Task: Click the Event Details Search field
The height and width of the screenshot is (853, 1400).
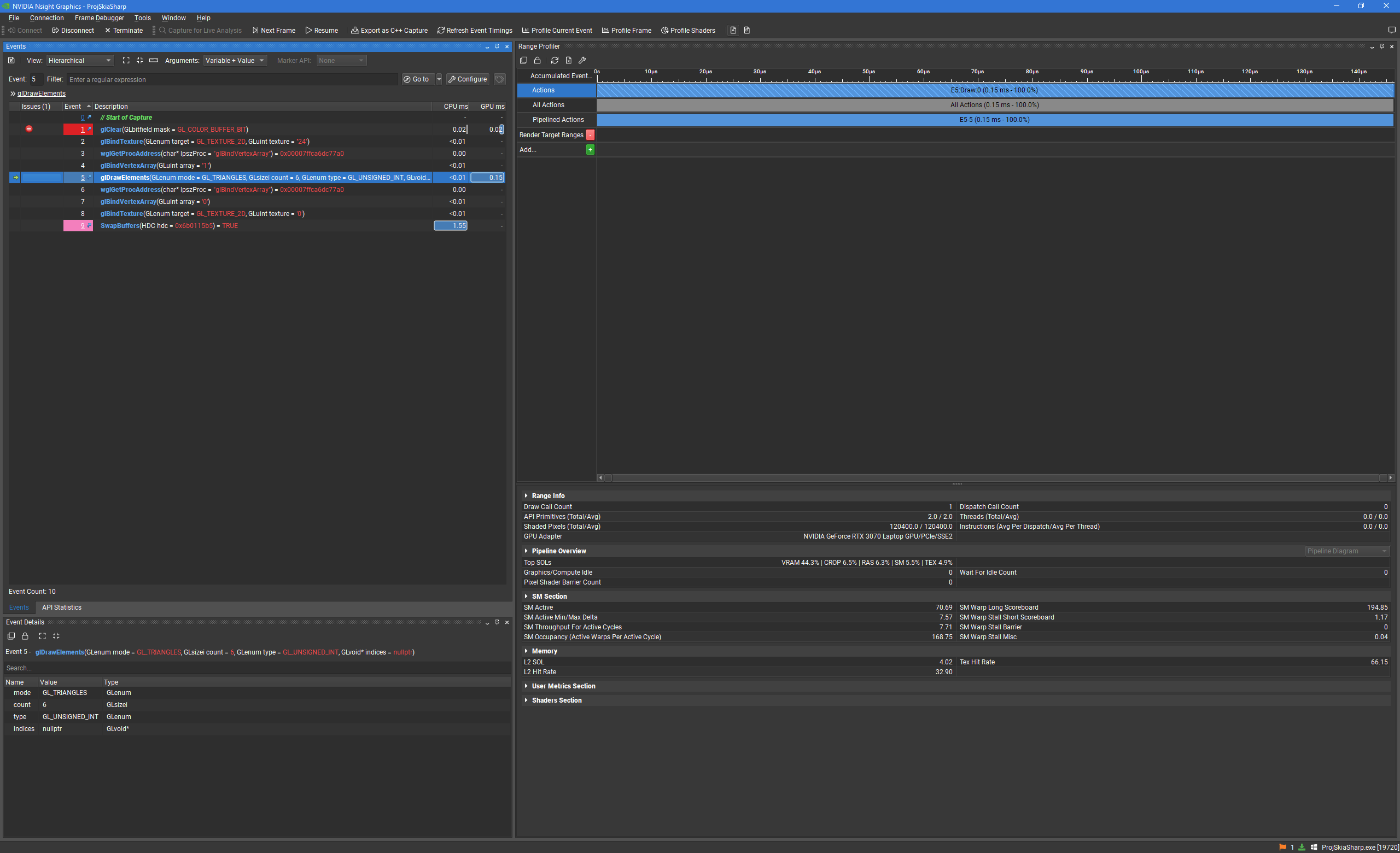Action: [x=257, y=668]
